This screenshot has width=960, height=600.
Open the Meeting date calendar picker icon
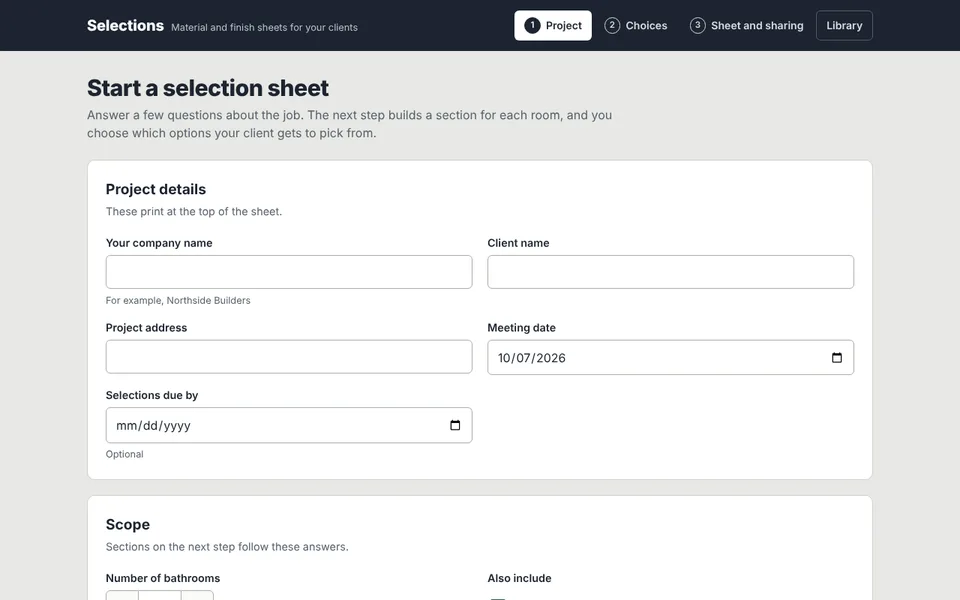[836, 358]
